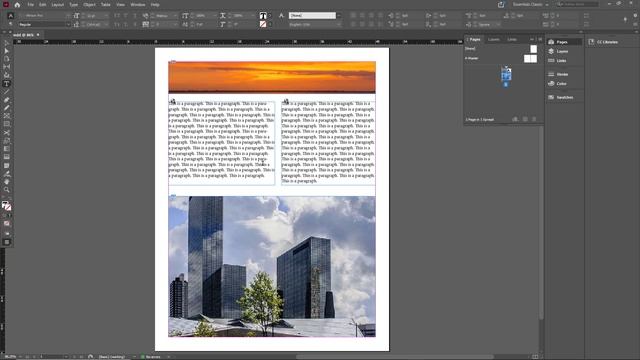640x360 pixels.
Task: Select the Rectangle Frame tool
Action: tap(7, 116)
